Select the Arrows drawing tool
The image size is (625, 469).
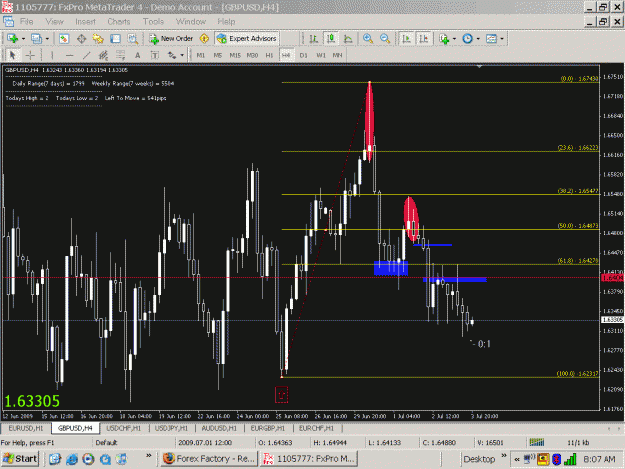(x=172, y=55)
